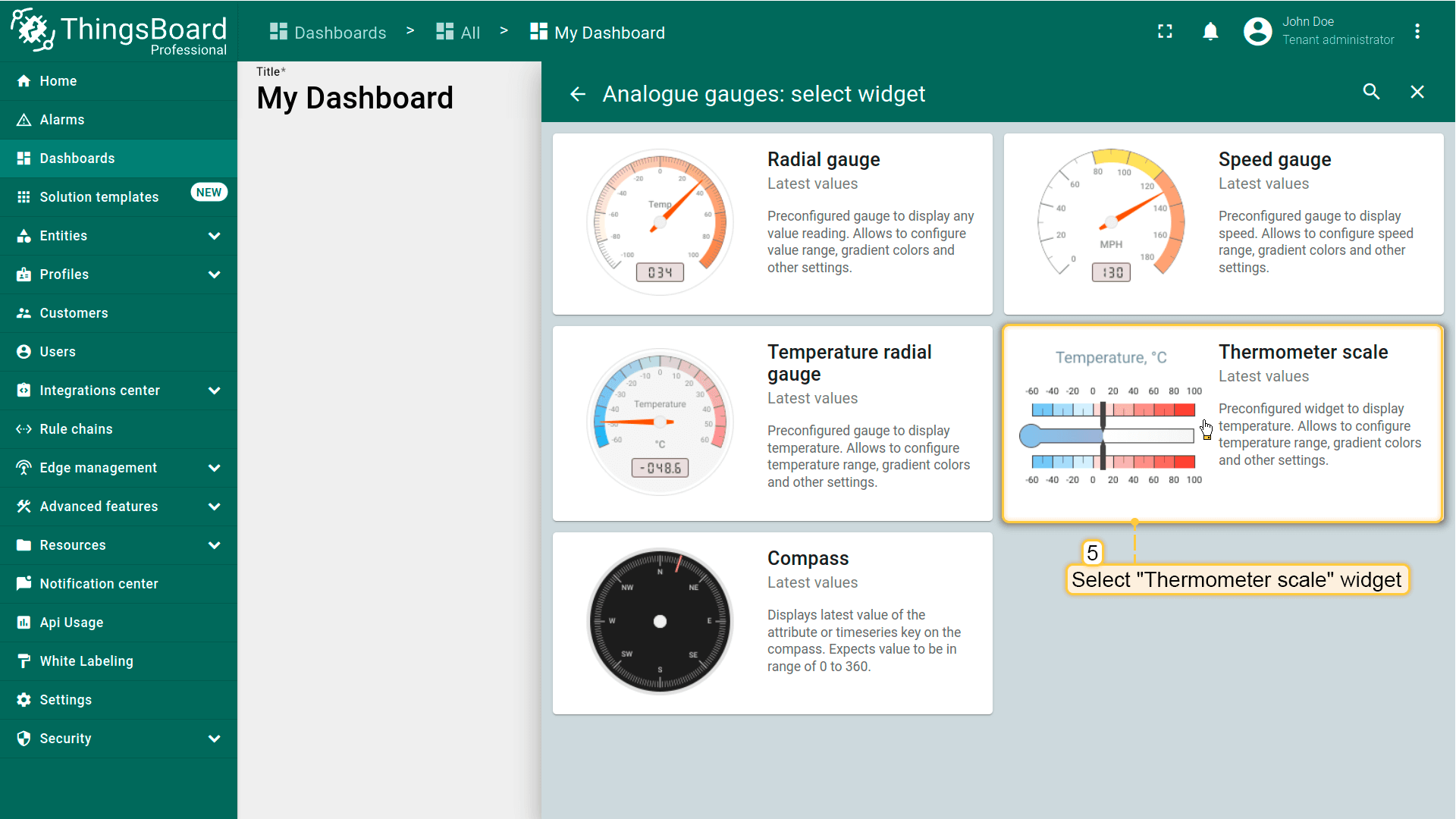Viewport: 1456px width, 819px height.
Task: Click the Alarms triangle icon in sidebar
Action: pyautogui.click(x=24, y=120)
